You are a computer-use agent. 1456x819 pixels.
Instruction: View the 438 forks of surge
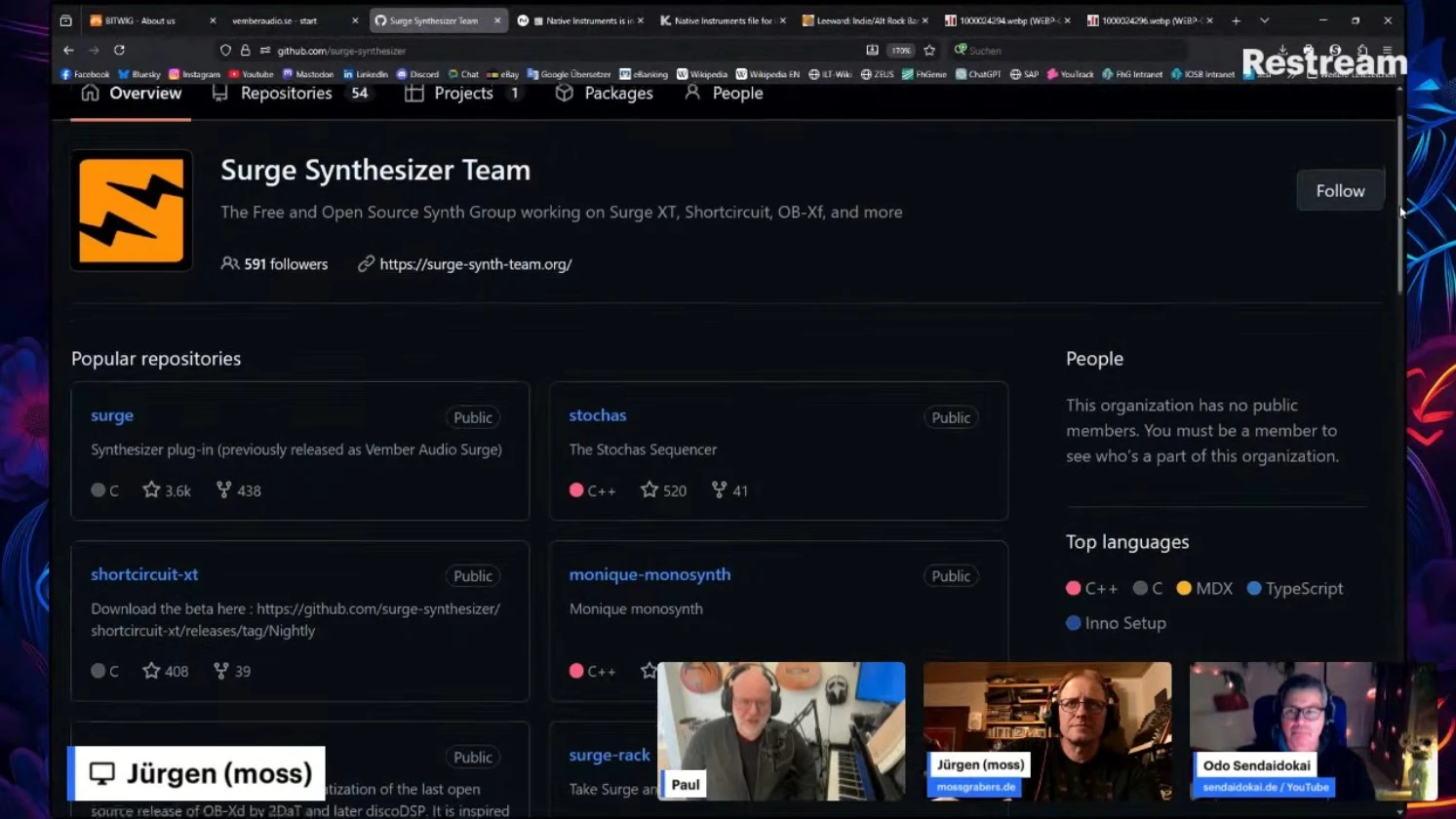[238, 490]
